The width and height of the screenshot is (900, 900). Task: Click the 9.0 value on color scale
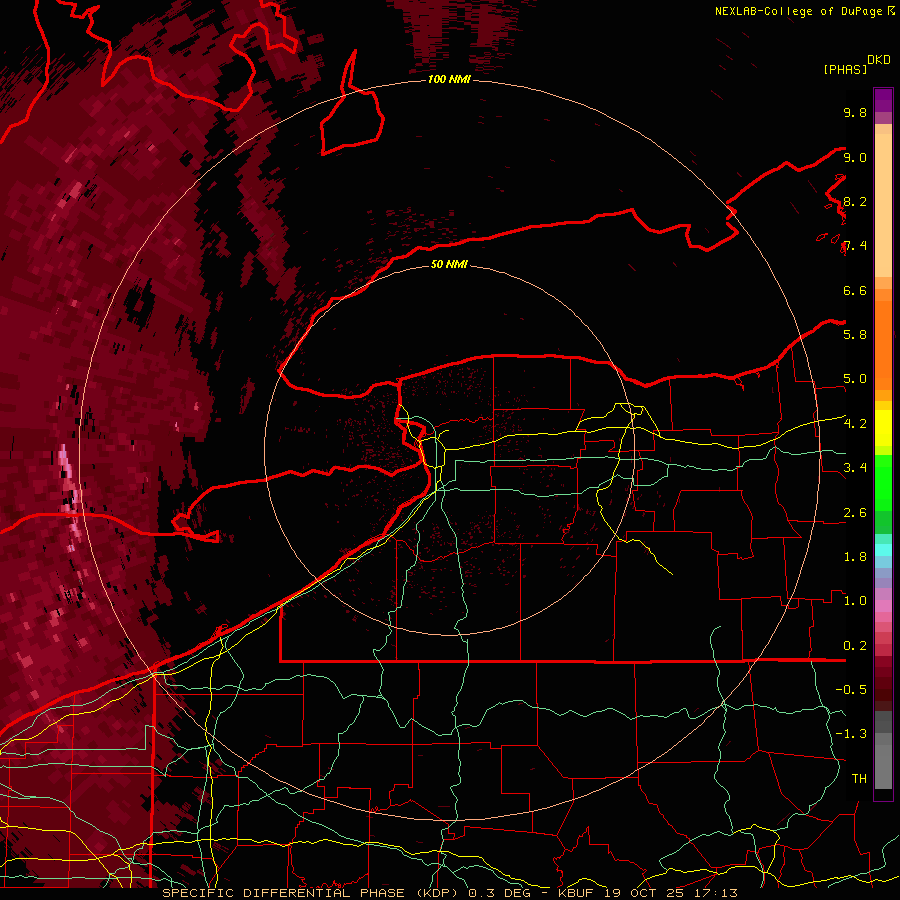(x=855, y=157)
